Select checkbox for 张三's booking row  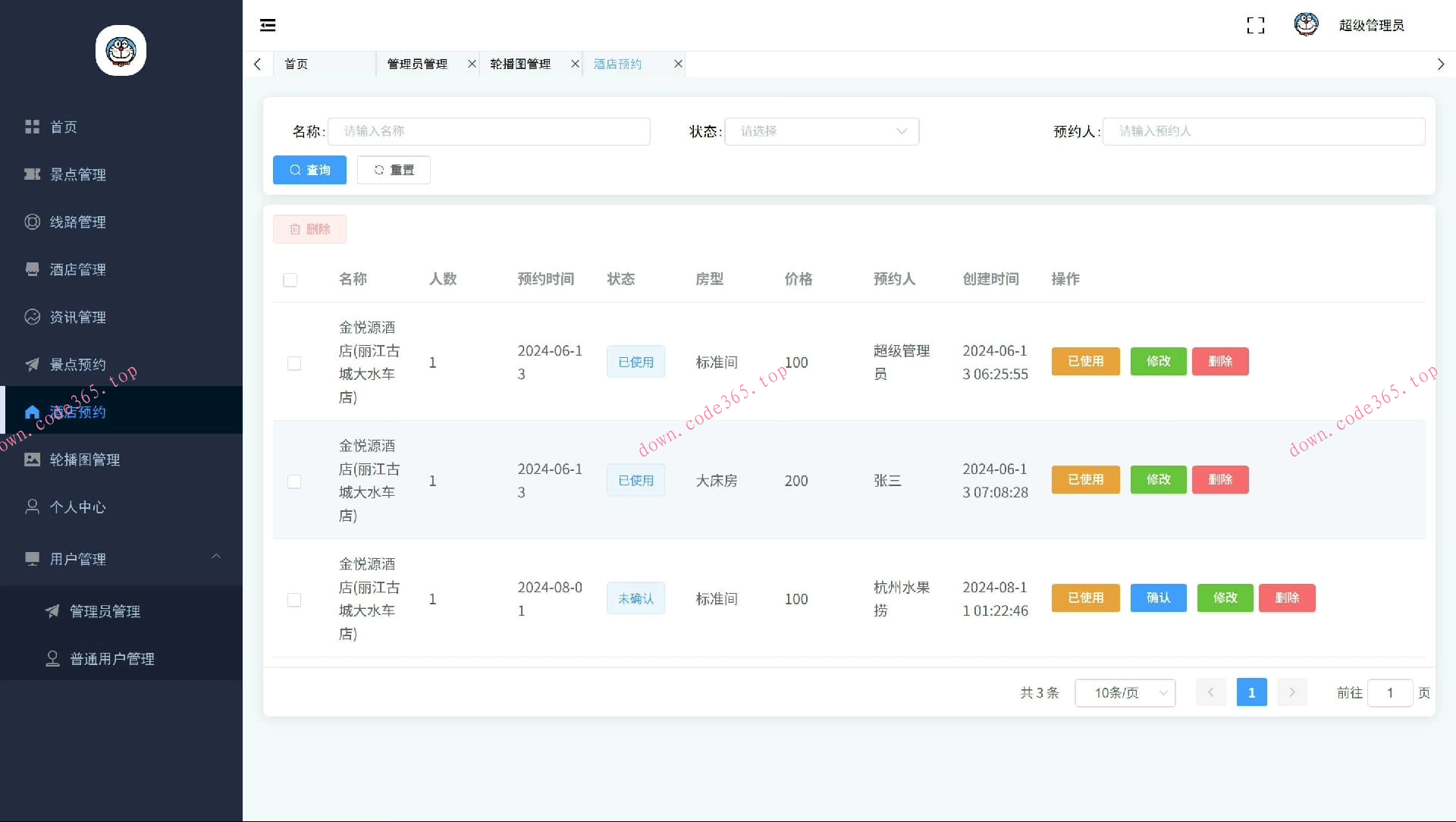(x=294, y=482)
